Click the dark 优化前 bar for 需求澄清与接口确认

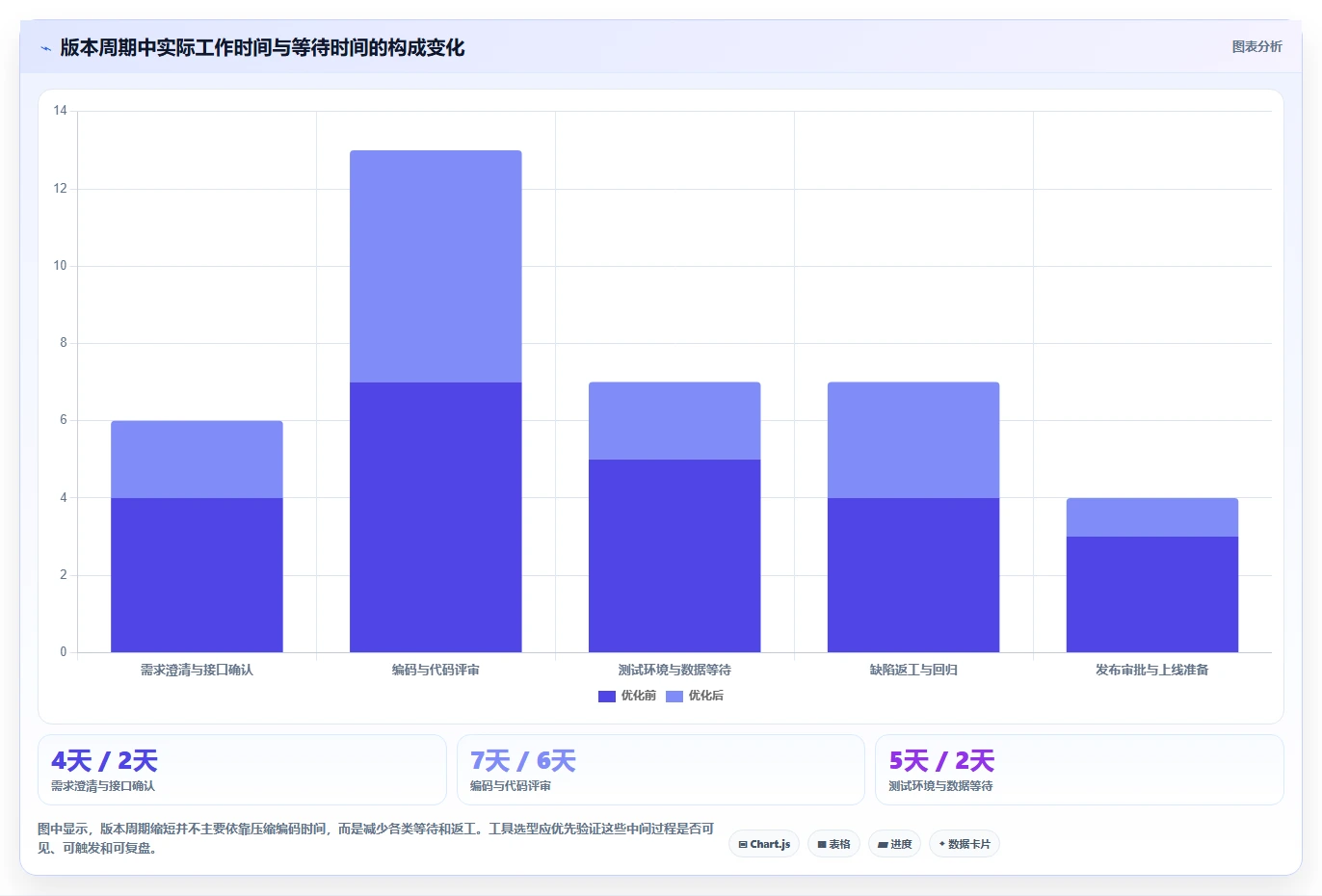pos(197,575)
